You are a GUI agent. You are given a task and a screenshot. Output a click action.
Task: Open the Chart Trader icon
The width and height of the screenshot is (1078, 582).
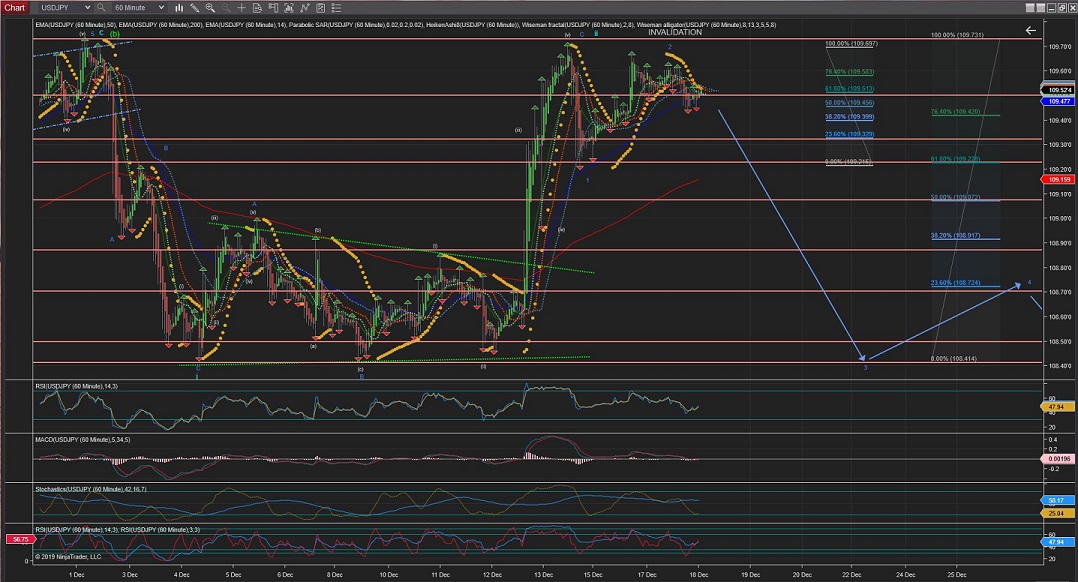point(273,8)
